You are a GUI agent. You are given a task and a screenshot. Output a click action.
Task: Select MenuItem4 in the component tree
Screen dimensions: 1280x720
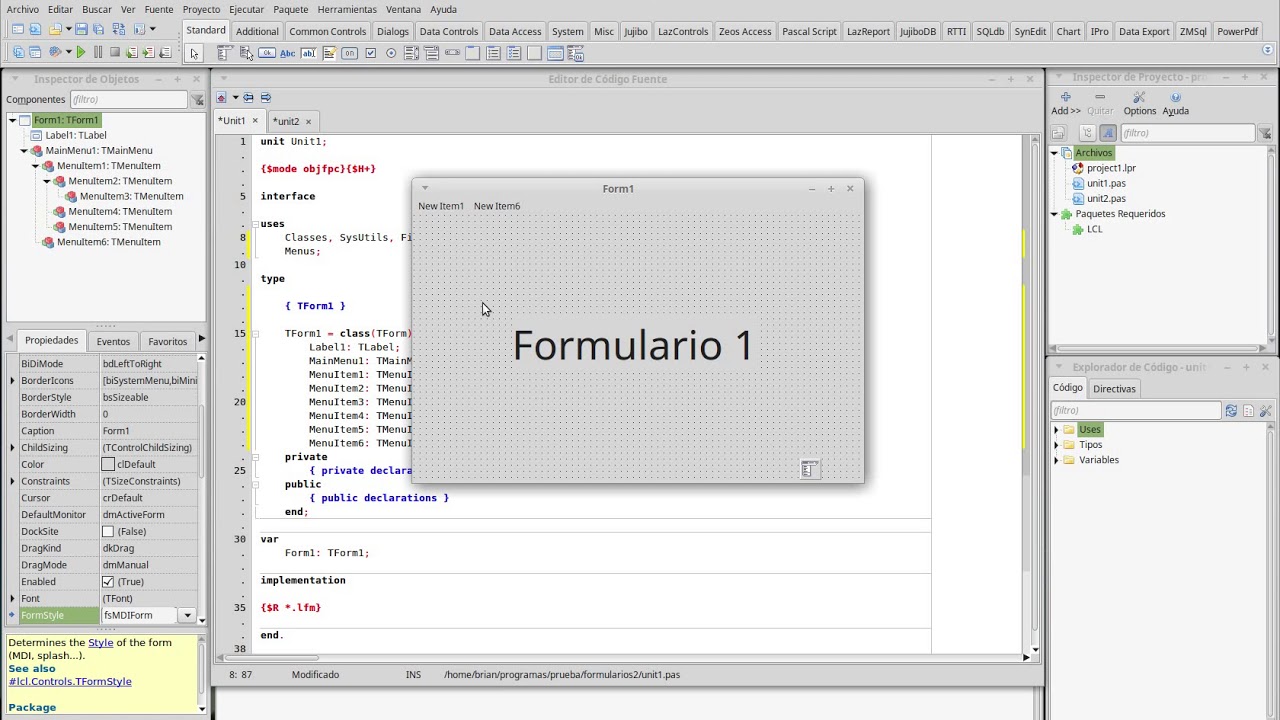pos(120,211)
